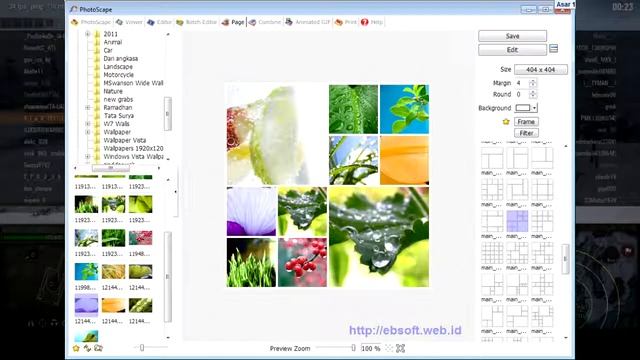Expand the Wallpaper folder
This screenshot has height=360, width=640.
click(x=88, y=132)
